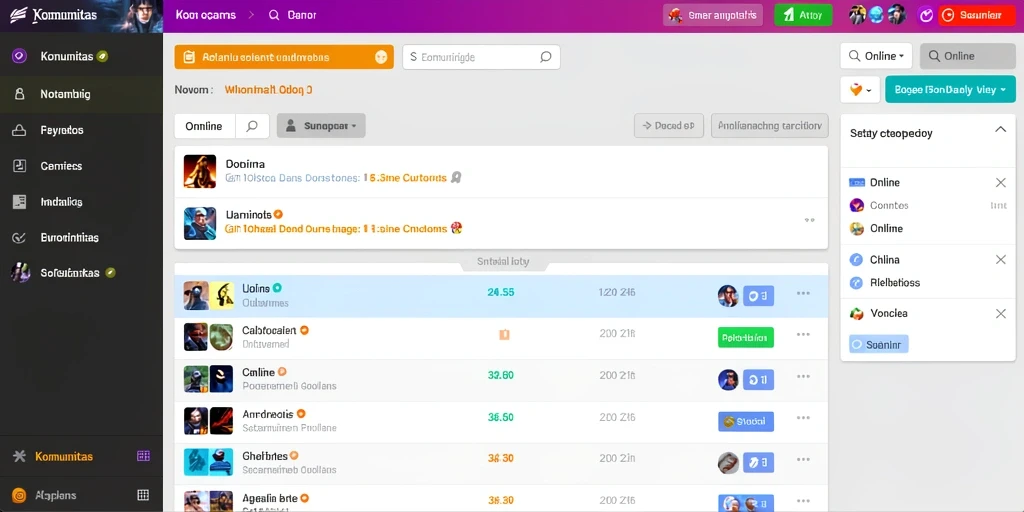The width and height of the screenshot is (1024, 512).
Task: Click the red Sesuniar button in header
Action: 976,15
